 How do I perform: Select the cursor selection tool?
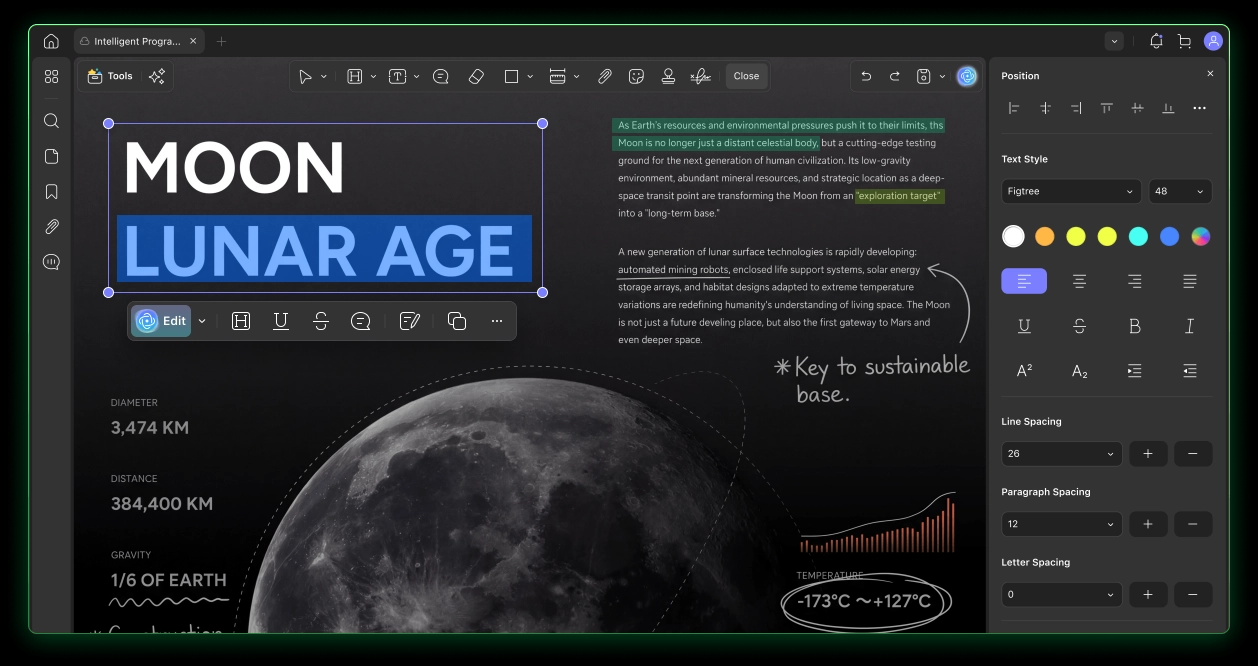tap(306, 76)
